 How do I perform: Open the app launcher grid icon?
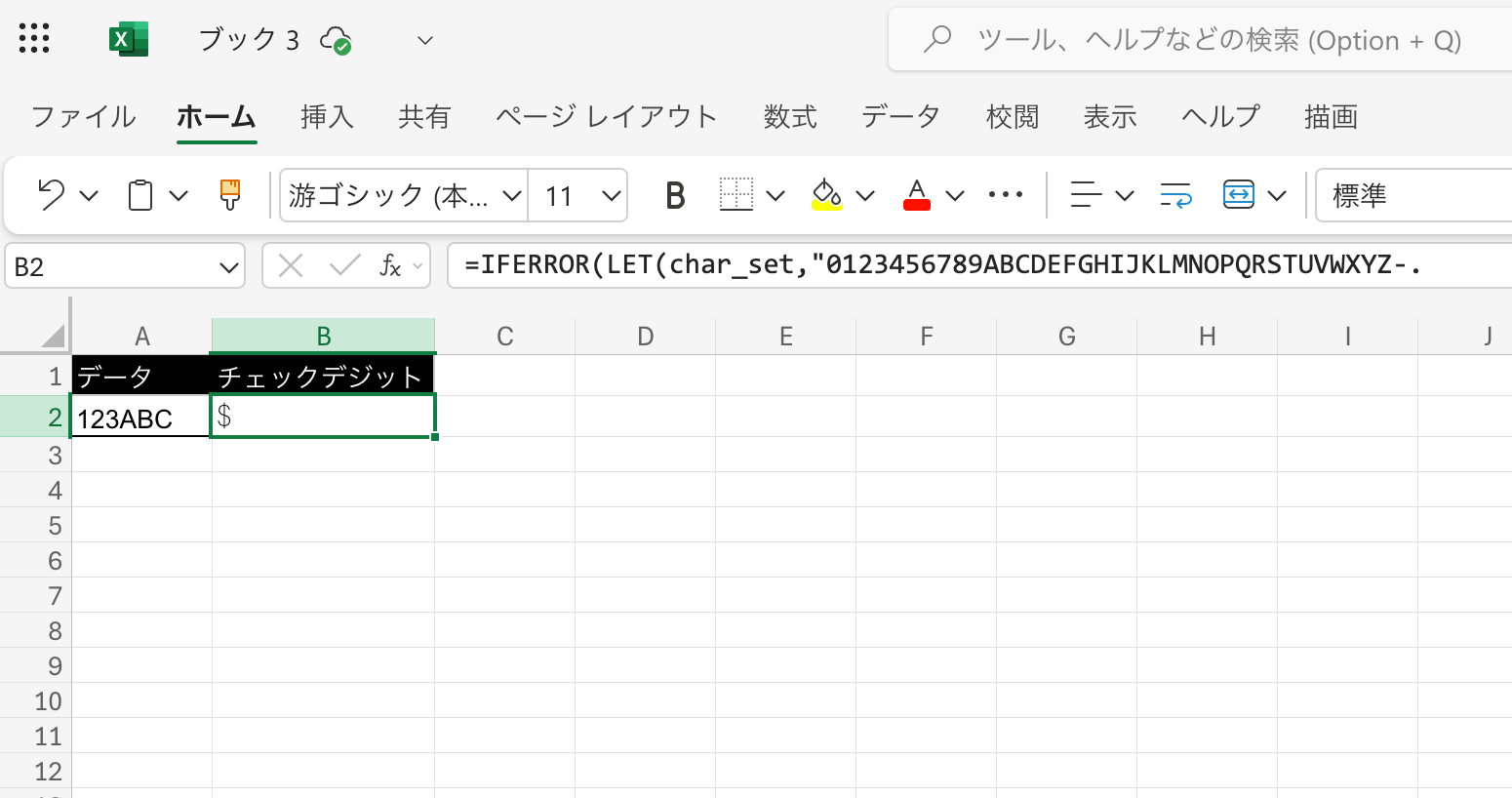(x=34, y=39)
